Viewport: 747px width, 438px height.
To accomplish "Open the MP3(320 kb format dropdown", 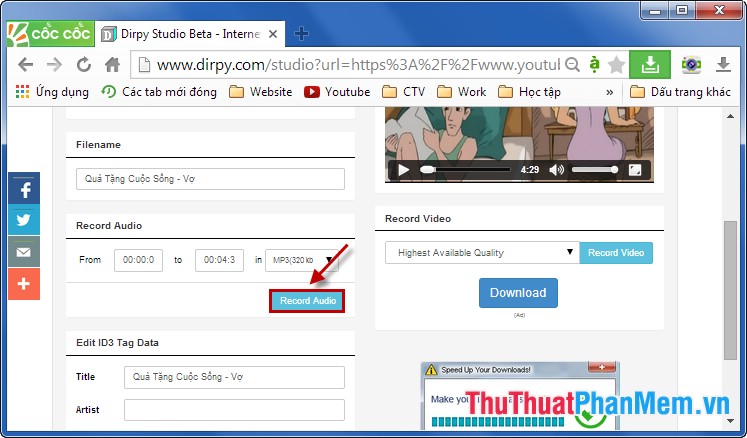I will [x=302, y=260].
